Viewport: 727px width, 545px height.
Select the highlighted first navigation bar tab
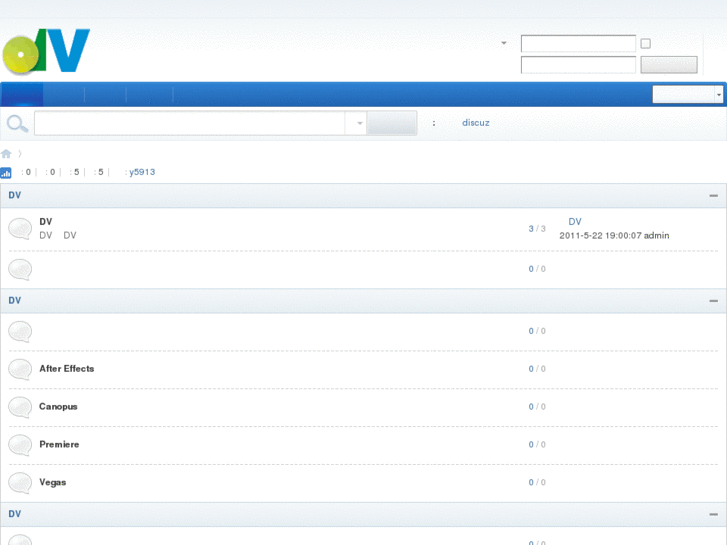22,95
